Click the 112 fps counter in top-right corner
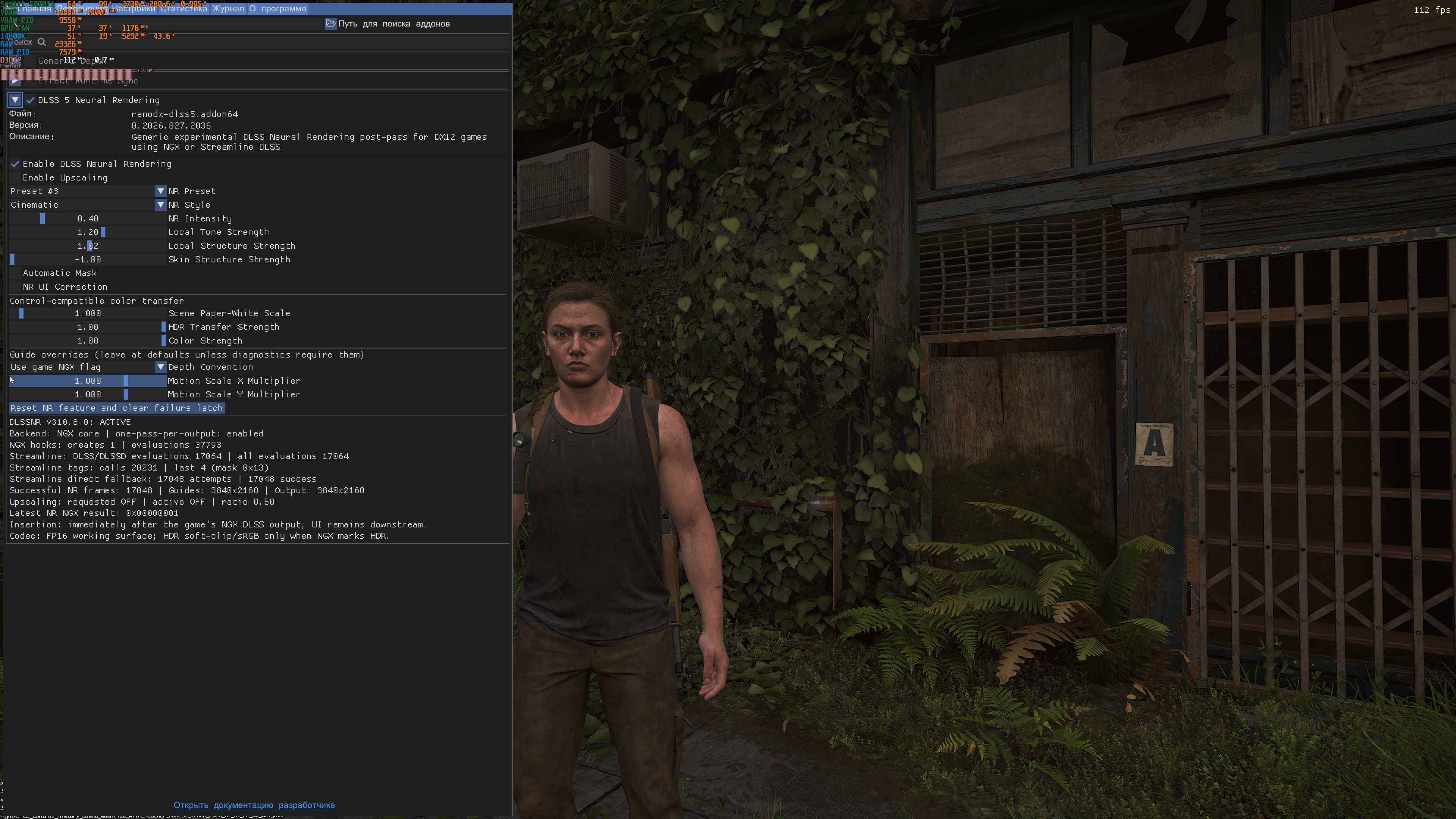1456x819 pixels. (x=1432, y=9)
